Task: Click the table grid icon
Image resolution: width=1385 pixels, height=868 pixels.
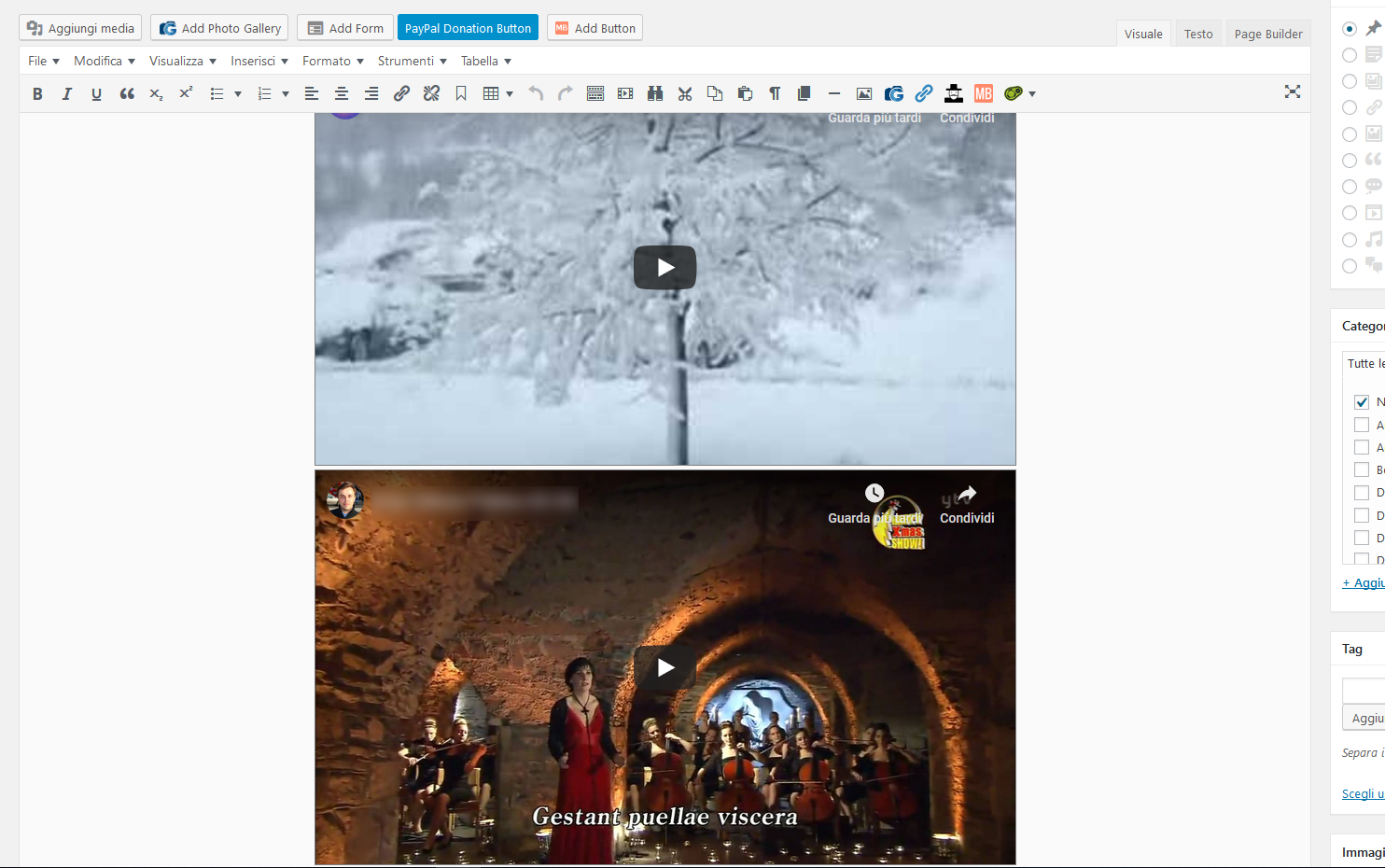Action: [491, 93]
